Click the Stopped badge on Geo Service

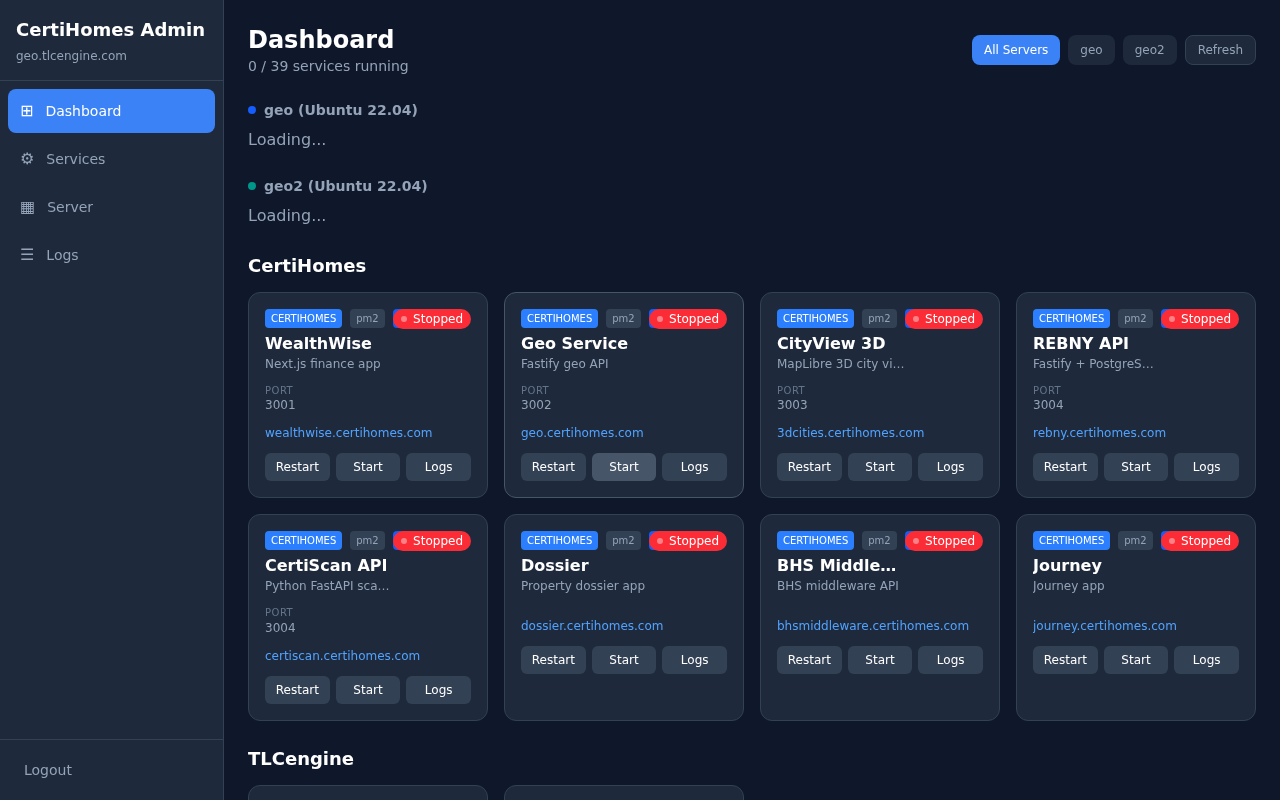[x=687, y=318]
